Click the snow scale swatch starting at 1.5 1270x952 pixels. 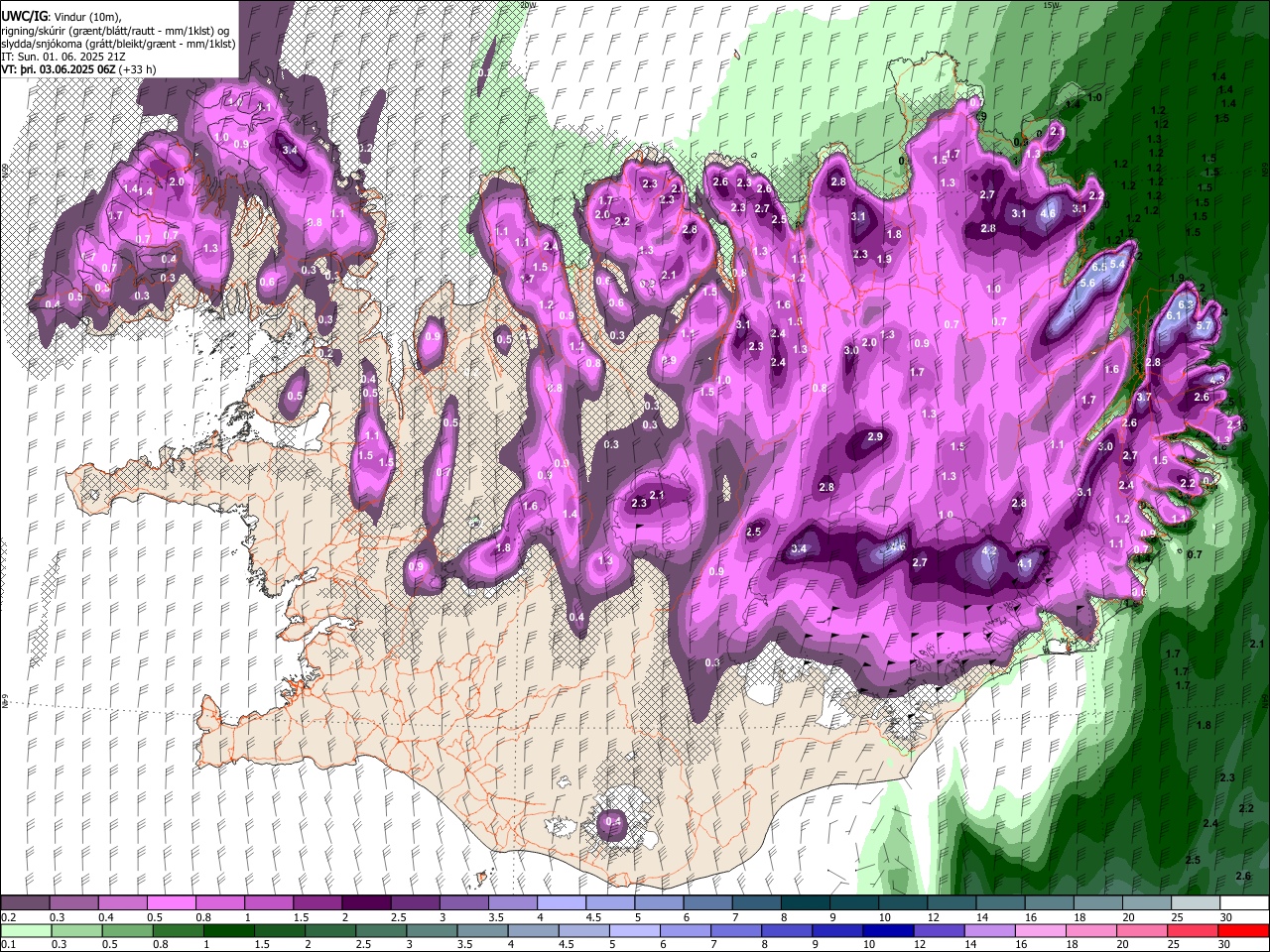tap(317, 903)
